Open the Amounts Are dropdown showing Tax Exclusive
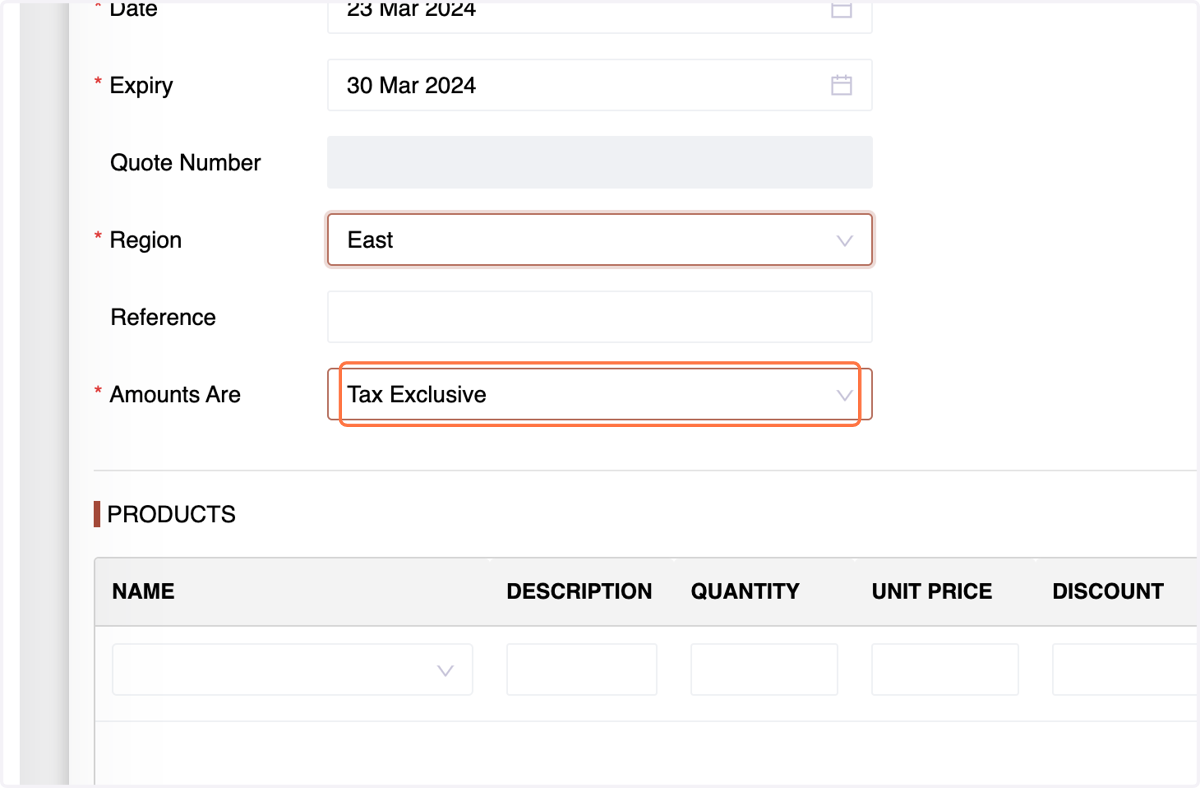Image resolution: width=1200 pixels, height=788 pixels. [x=599, y=394]
